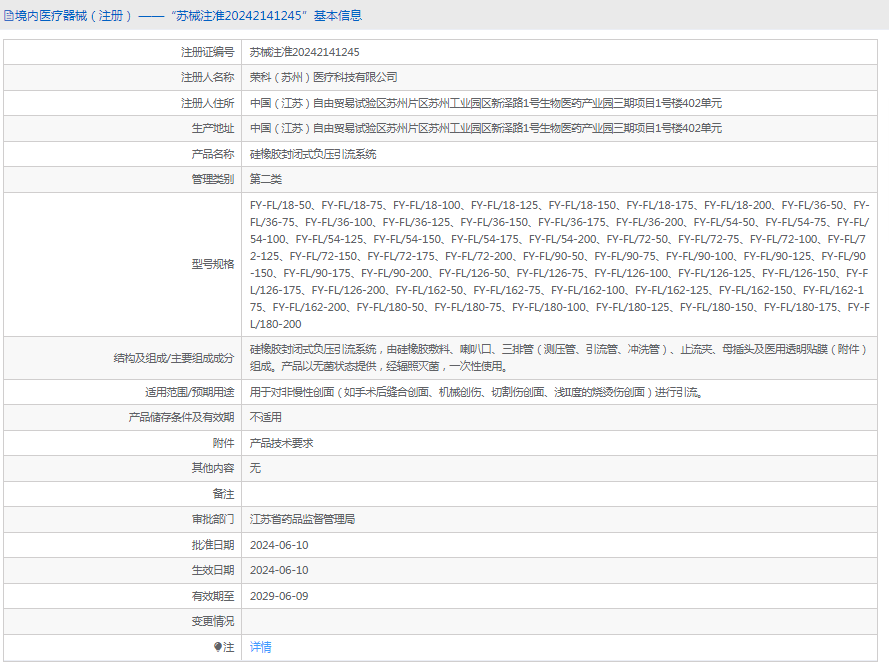Click the 备注 label cell
Screen dimensions: 889x671
click(123, 494)
